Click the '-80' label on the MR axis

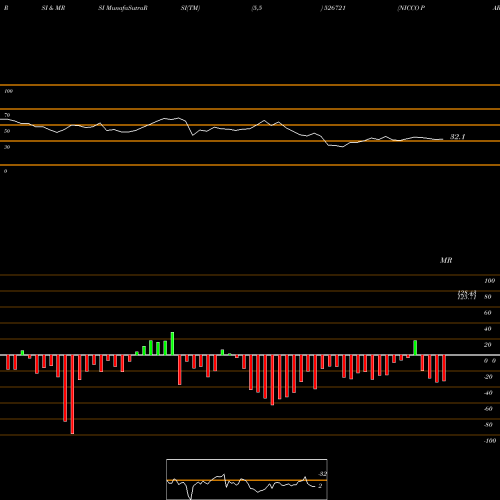coord(488,425)
